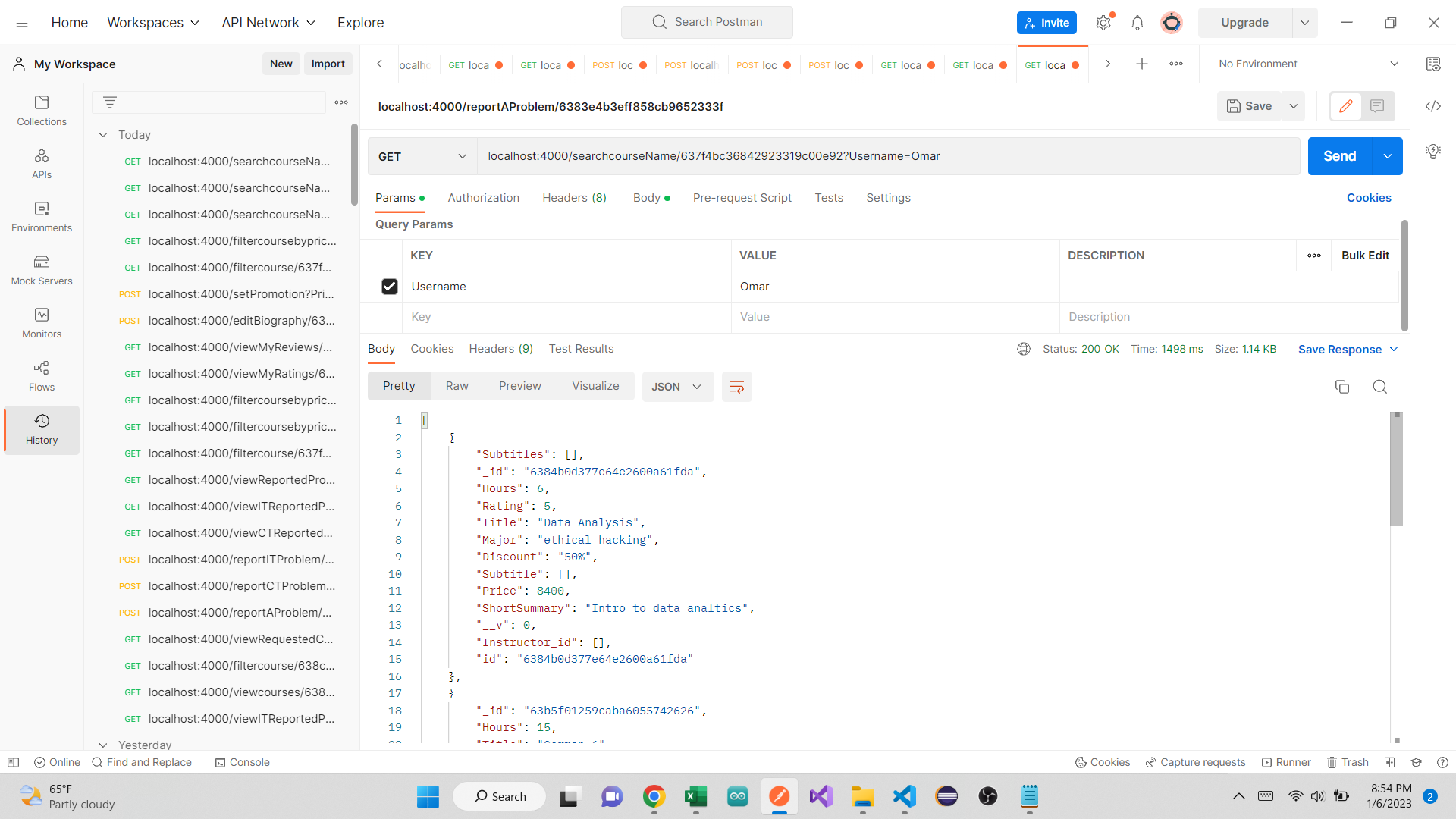View response in Raw format

[x=457, y=385]
